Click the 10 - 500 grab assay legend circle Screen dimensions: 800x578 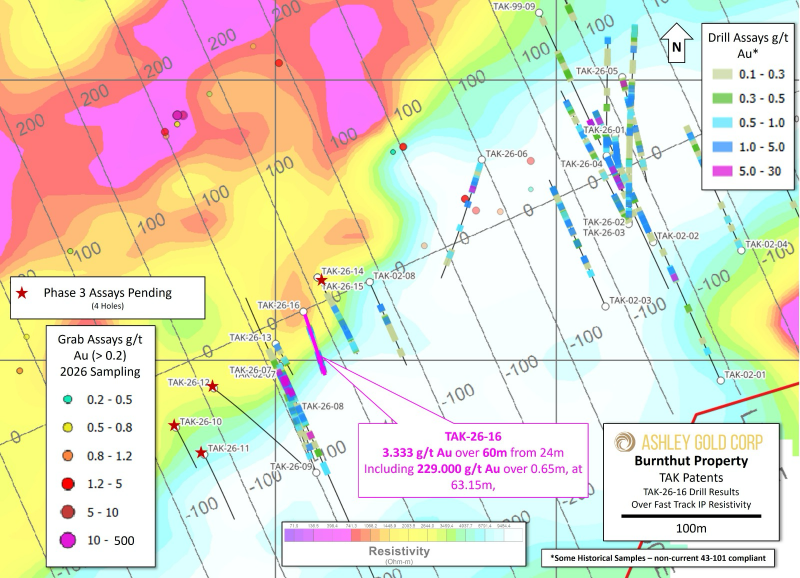coord(68,540)
